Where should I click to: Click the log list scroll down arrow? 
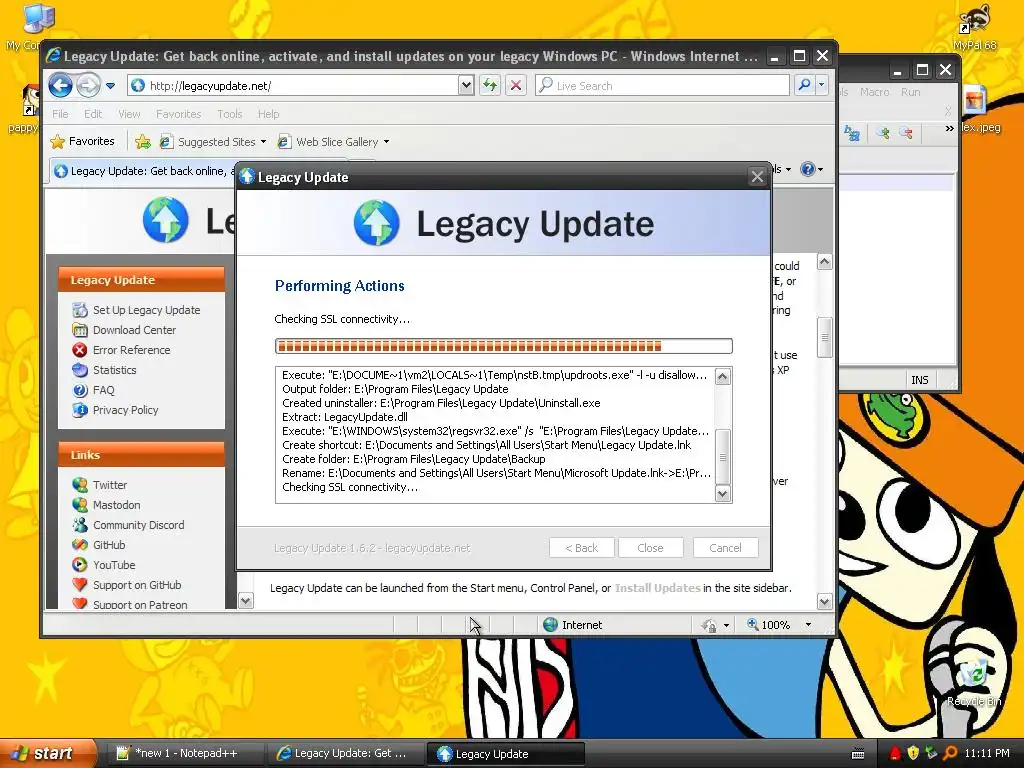[x=722, y=494]
